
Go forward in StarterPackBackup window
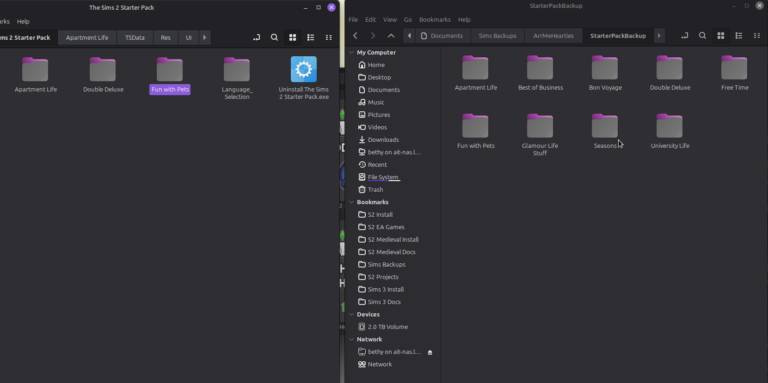(373, 36)
